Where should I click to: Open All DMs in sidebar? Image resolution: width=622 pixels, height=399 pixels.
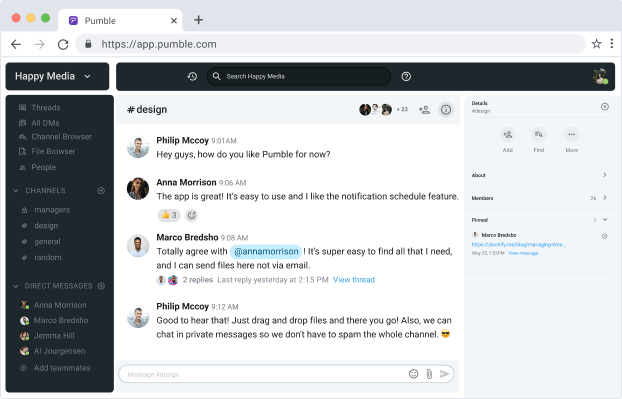coord(39,123)
